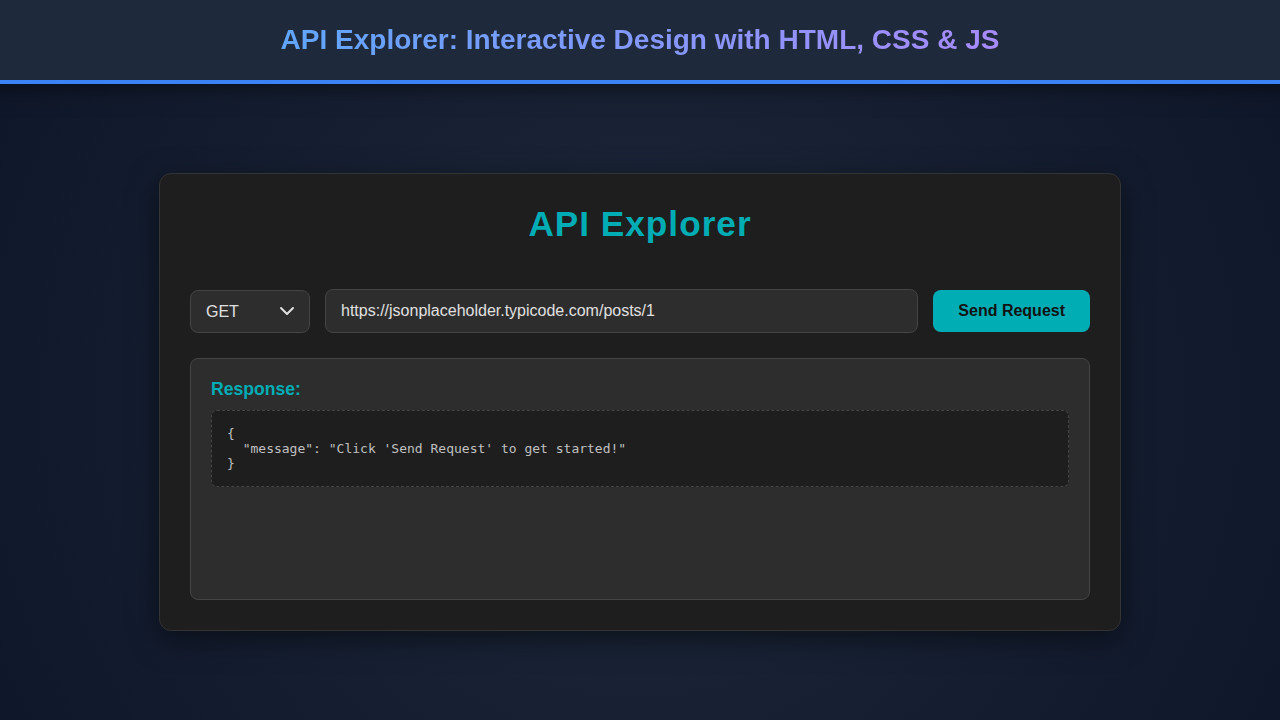Screen dimensions: 1280x720
Task: Click inside the dashed response output panel
Action: point(640,448)
